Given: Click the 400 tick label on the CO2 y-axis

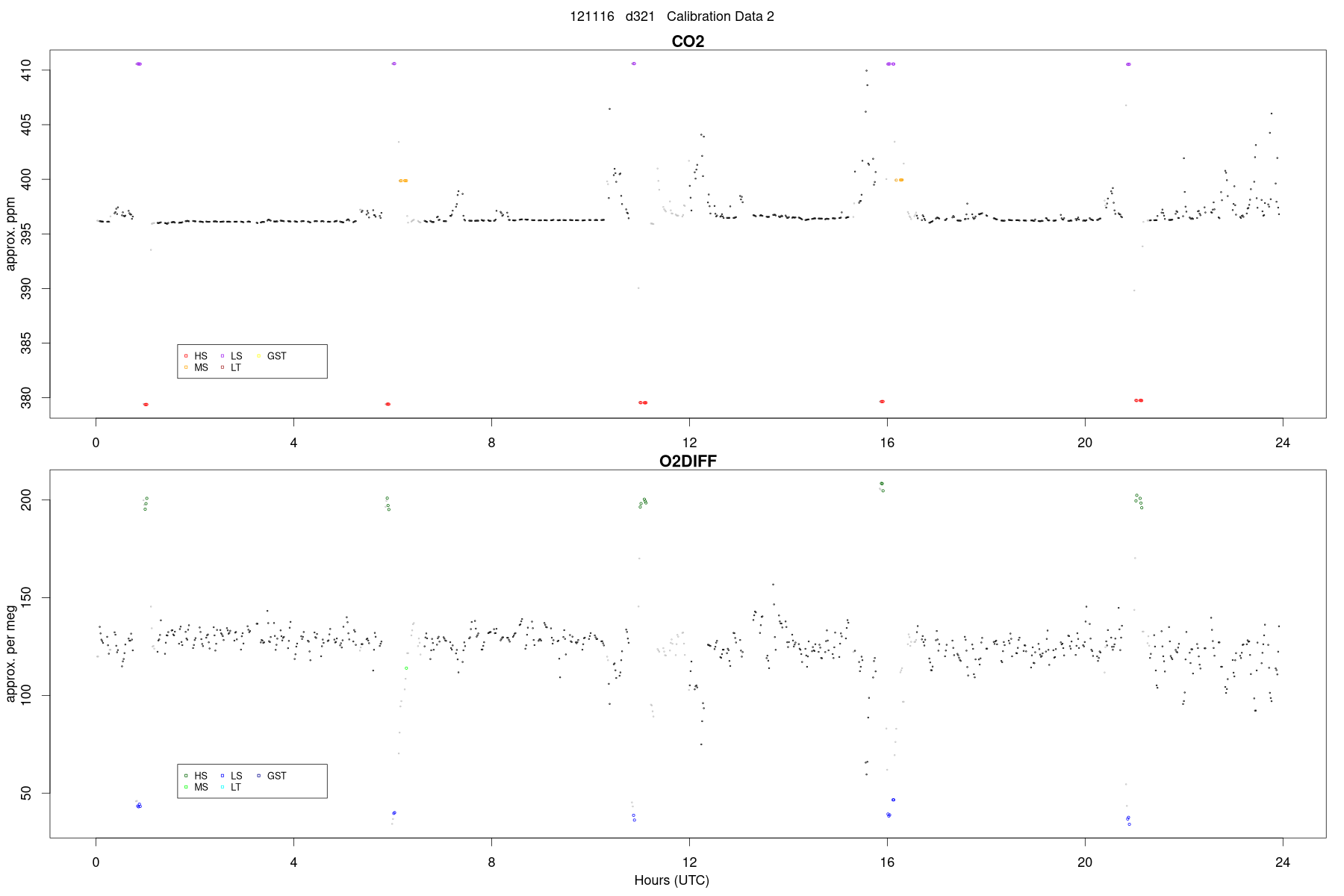Looking at the screenshot, I should pyautogui.click(x=26, y=180).
